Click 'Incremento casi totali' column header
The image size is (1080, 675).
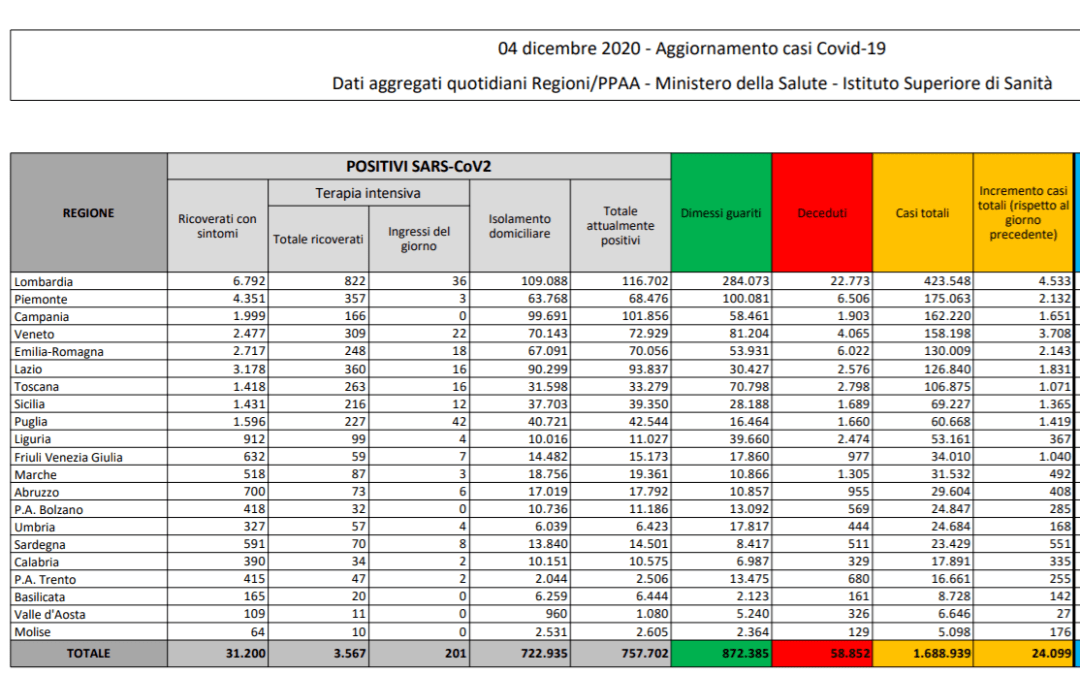(1024, 213)
